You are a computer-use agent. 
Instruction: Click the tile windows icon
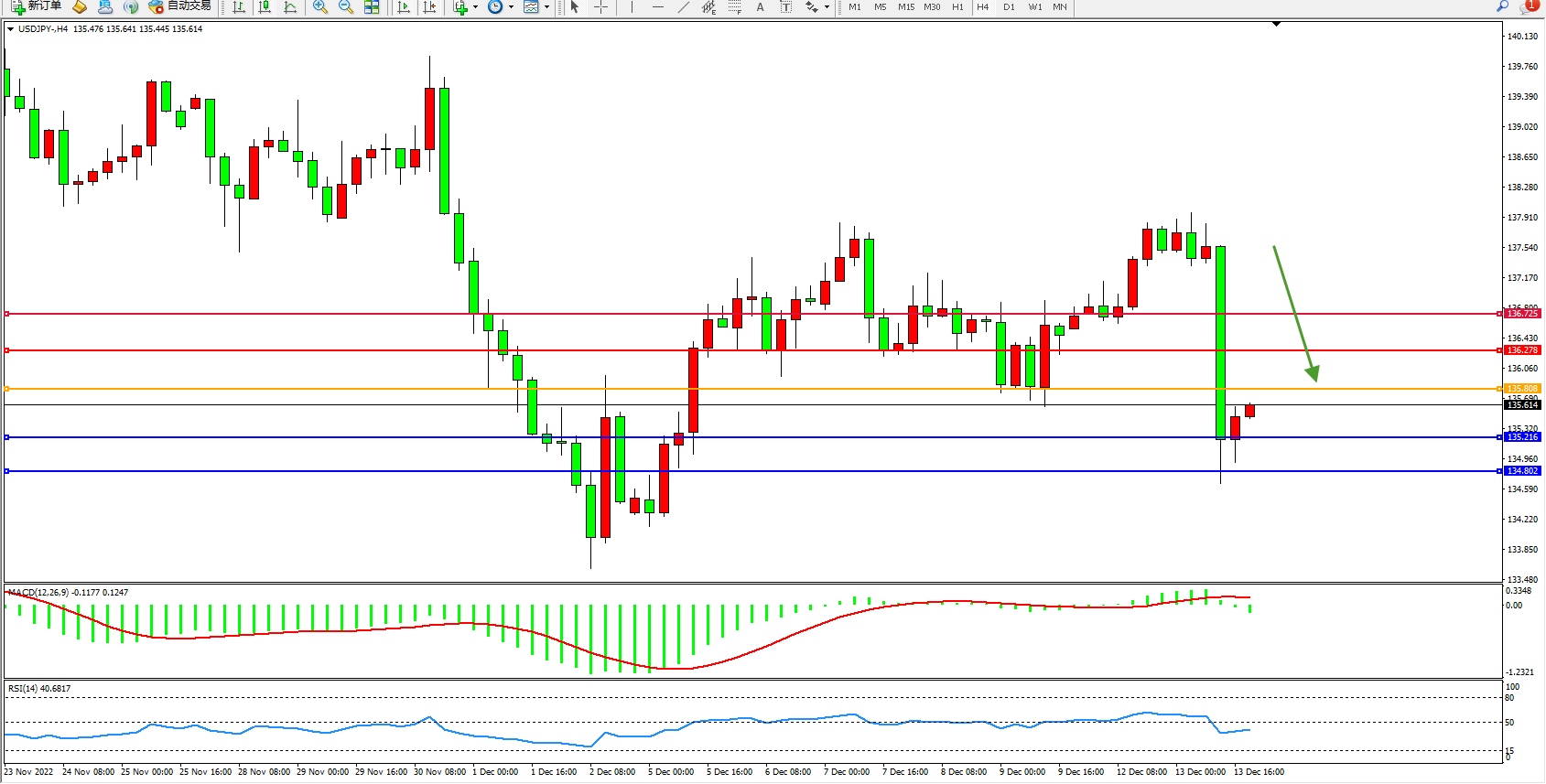point(372,7)
